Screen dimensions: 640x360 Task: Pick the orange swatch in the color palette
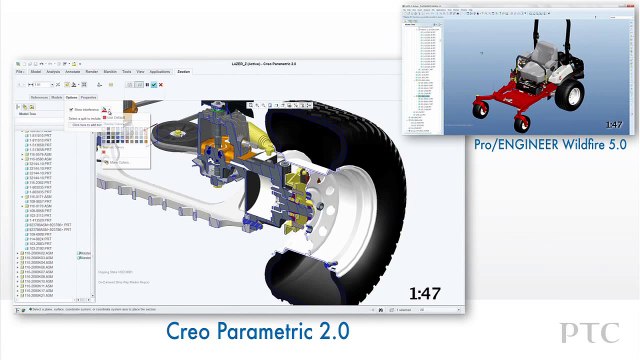(146, 142)
